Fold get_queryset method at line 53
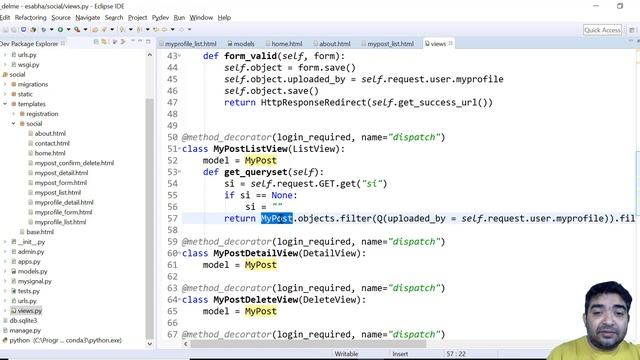640x360 pixels. (180, 171)
